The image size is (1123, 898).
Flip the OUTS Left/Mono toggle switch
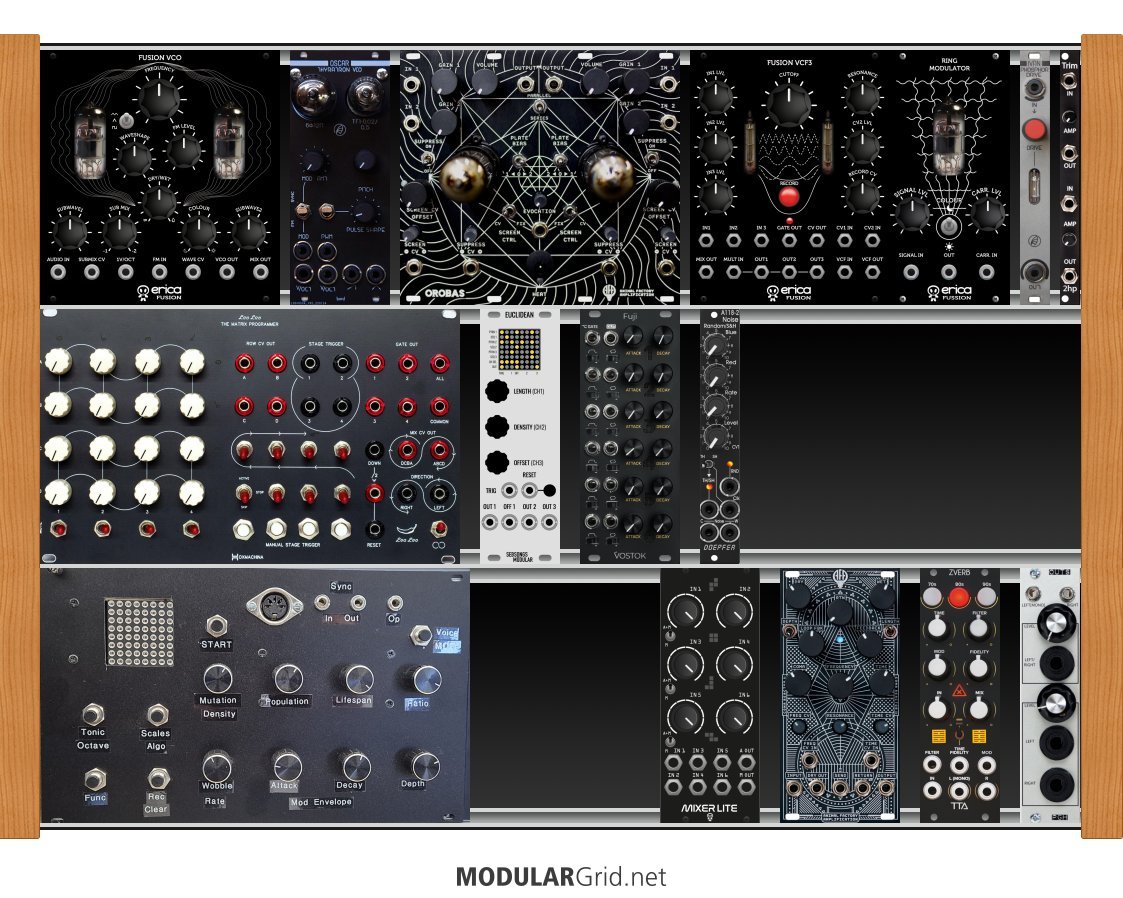(x=1032, y=594)
